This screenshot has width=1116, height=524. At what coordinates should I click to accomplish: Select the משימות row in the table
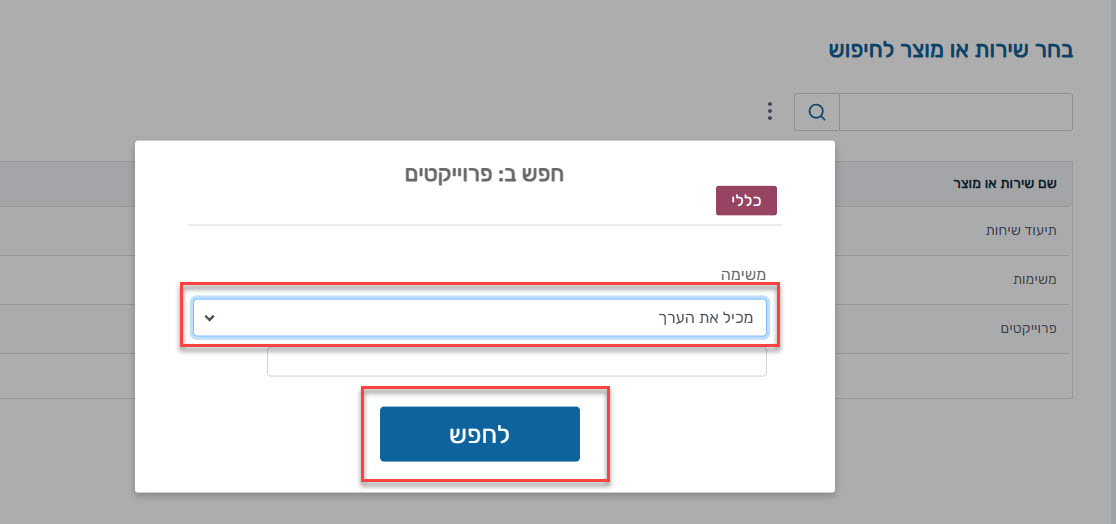click(x=954, y=280)
